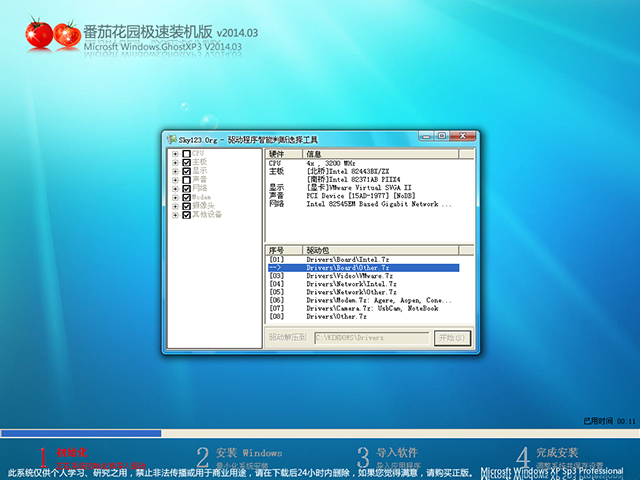Screen dimensions: 640x480
Task: Select Drivers\Video\VMware.7z row
Action: 350,276
